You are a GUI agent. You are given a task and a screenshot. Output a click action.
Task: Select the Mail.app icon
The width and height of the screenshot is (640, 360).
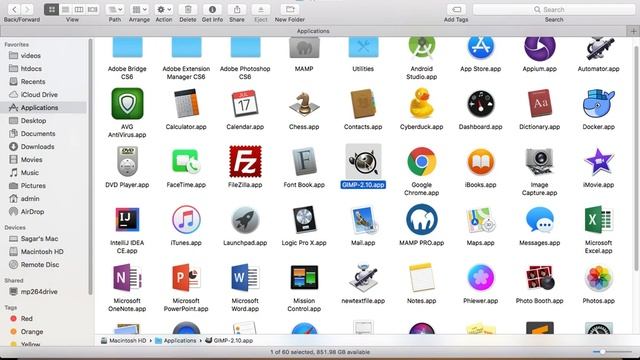(x=363, y=220)
